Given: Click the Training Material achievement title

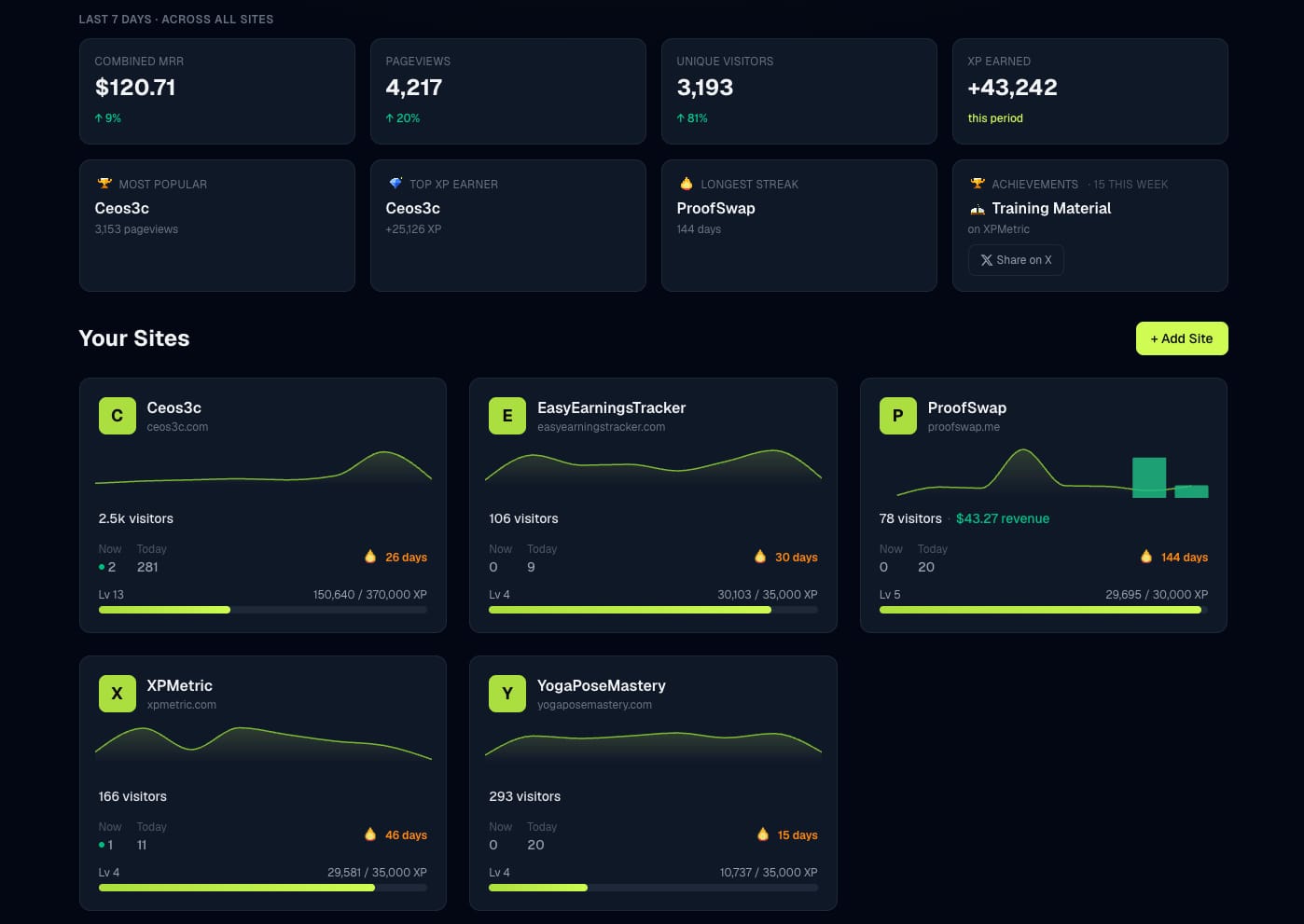Looking at the screenshot, I should (1051, 209).
